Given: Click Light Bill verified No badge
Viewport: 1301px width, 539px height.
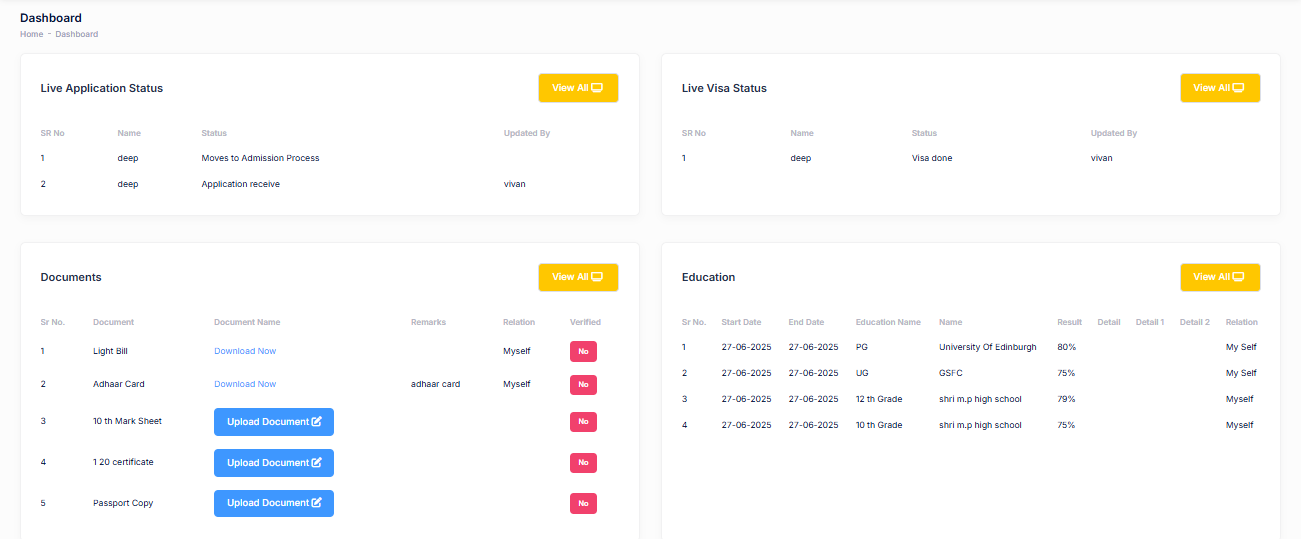Looking at the screenshot, I should [583, 352].
